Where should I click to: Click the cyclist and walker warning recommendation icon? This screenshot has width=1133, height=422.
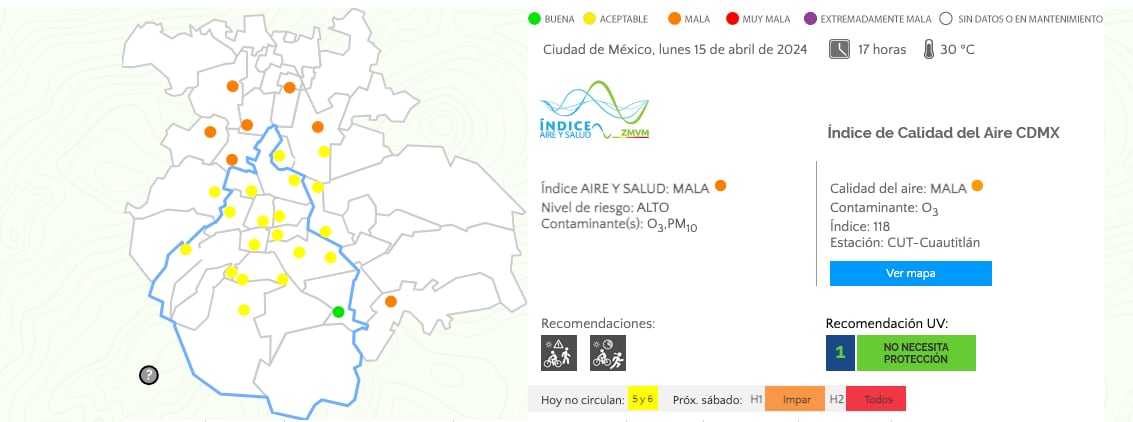pos(556,352)
